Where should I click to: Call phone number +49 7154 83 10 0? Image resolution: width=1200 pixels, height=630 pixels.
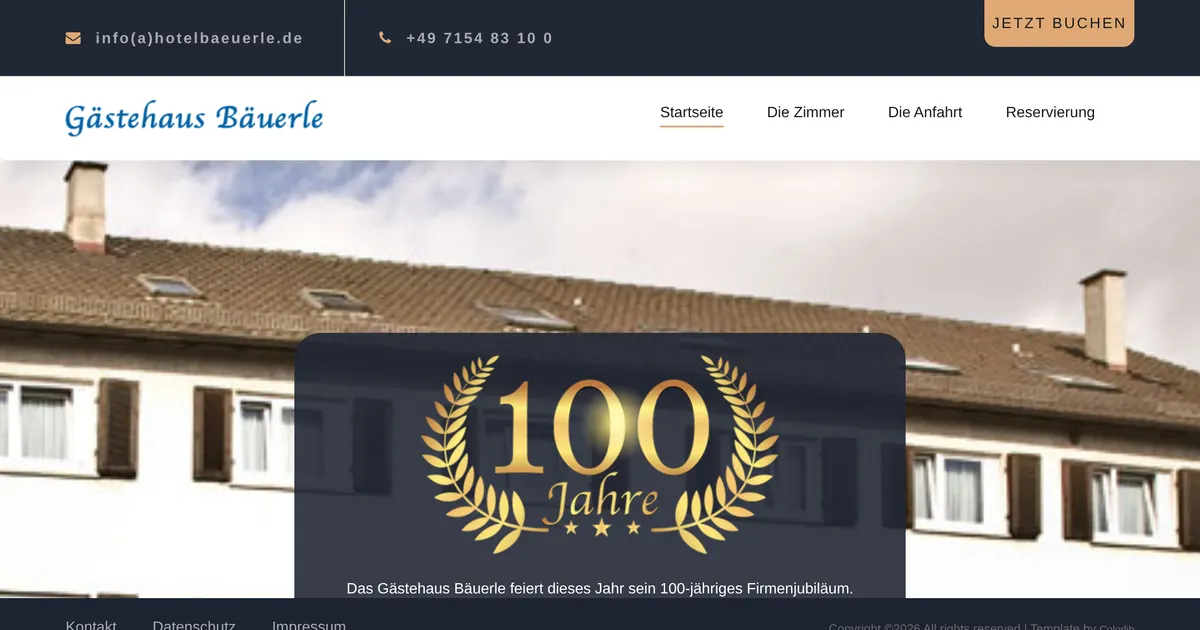click(479, 38)
